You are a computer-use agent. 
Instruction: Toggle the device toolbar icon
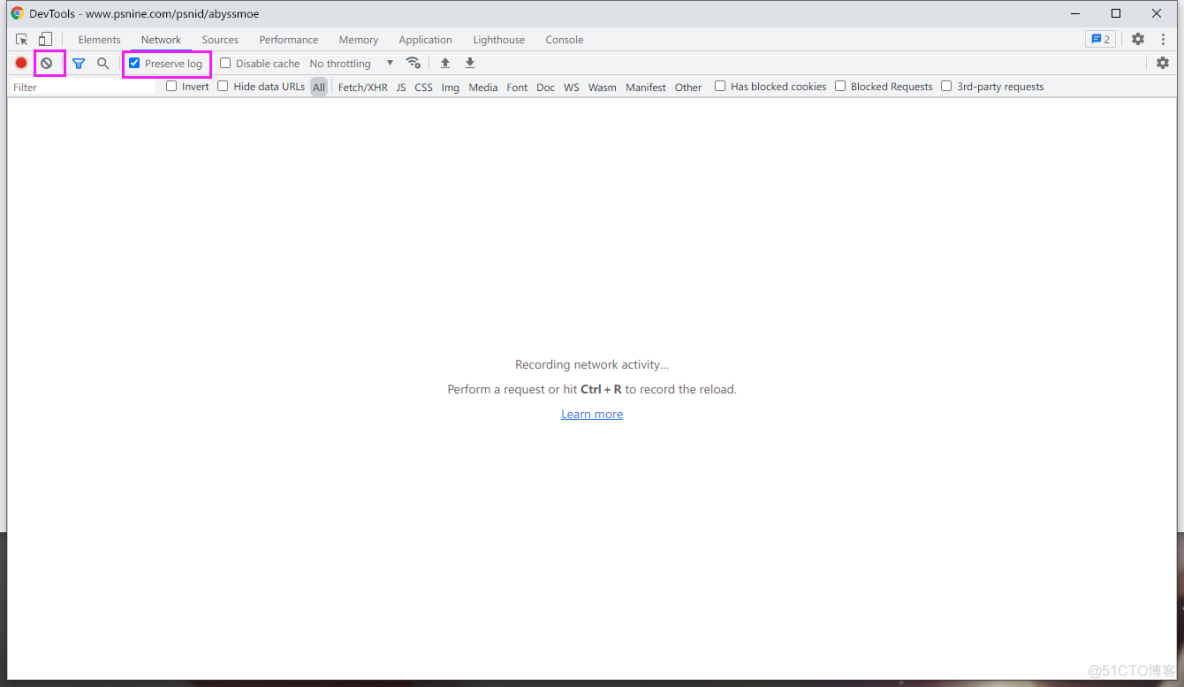(x=45, y=40)
